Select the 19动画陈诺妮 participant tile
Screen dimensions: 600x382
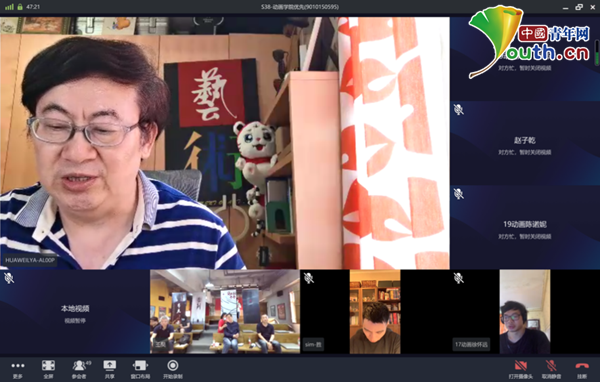click(525, 227)
